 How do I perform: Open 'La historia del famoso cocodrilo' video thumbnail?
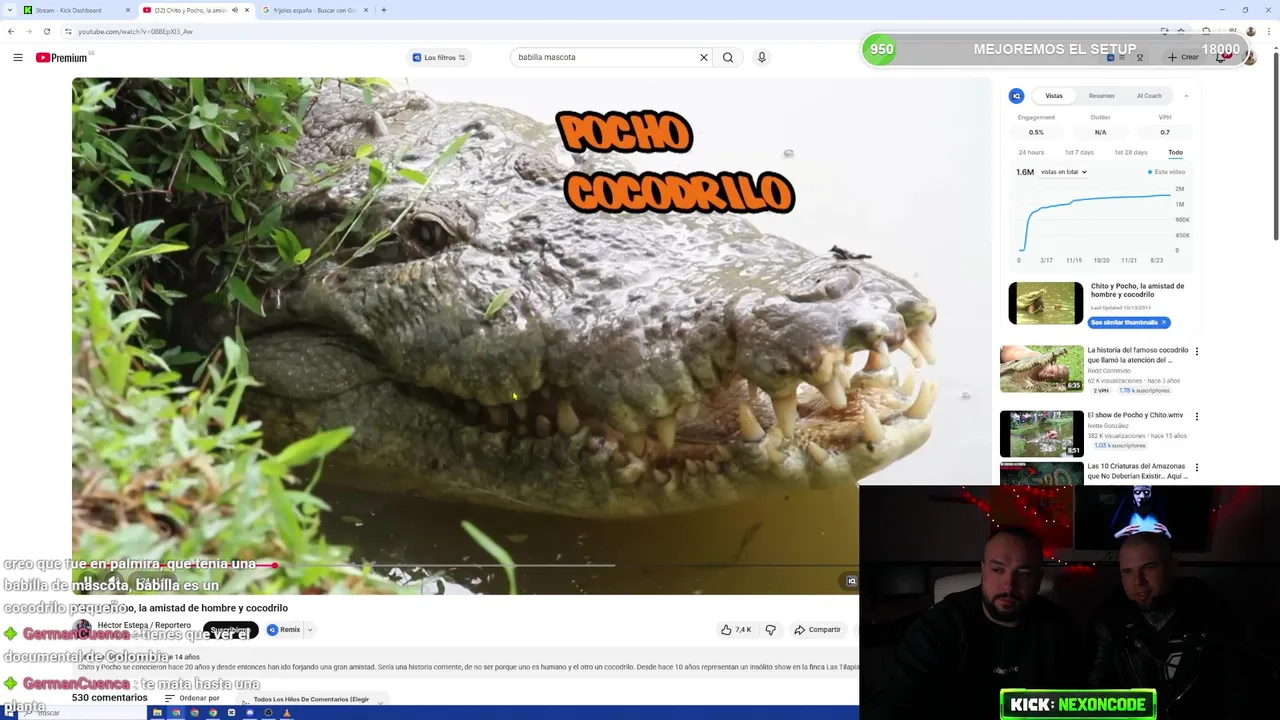click(x=1041, y=369)
